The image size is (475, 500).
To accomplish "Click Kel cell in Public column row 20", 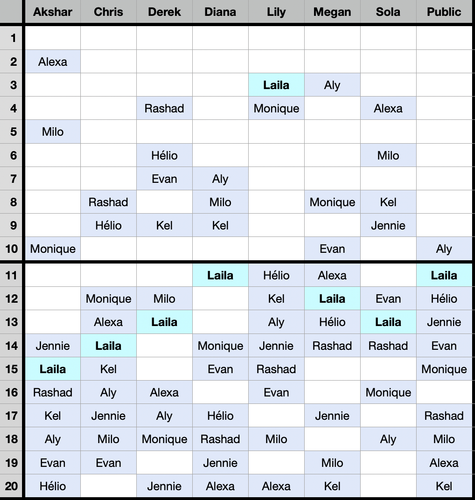I will pos(444,486).
